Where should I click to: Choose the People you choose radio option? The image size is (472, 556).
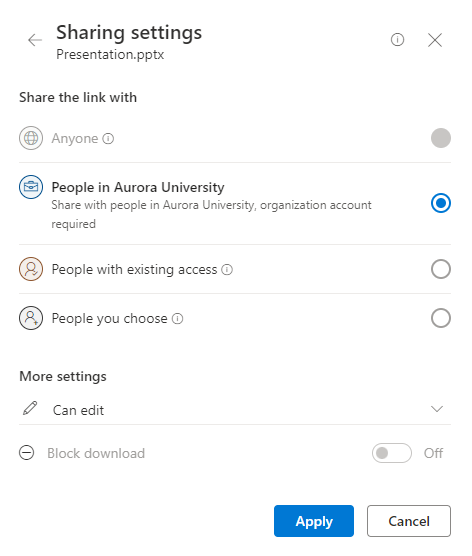(x=441, y=318)
